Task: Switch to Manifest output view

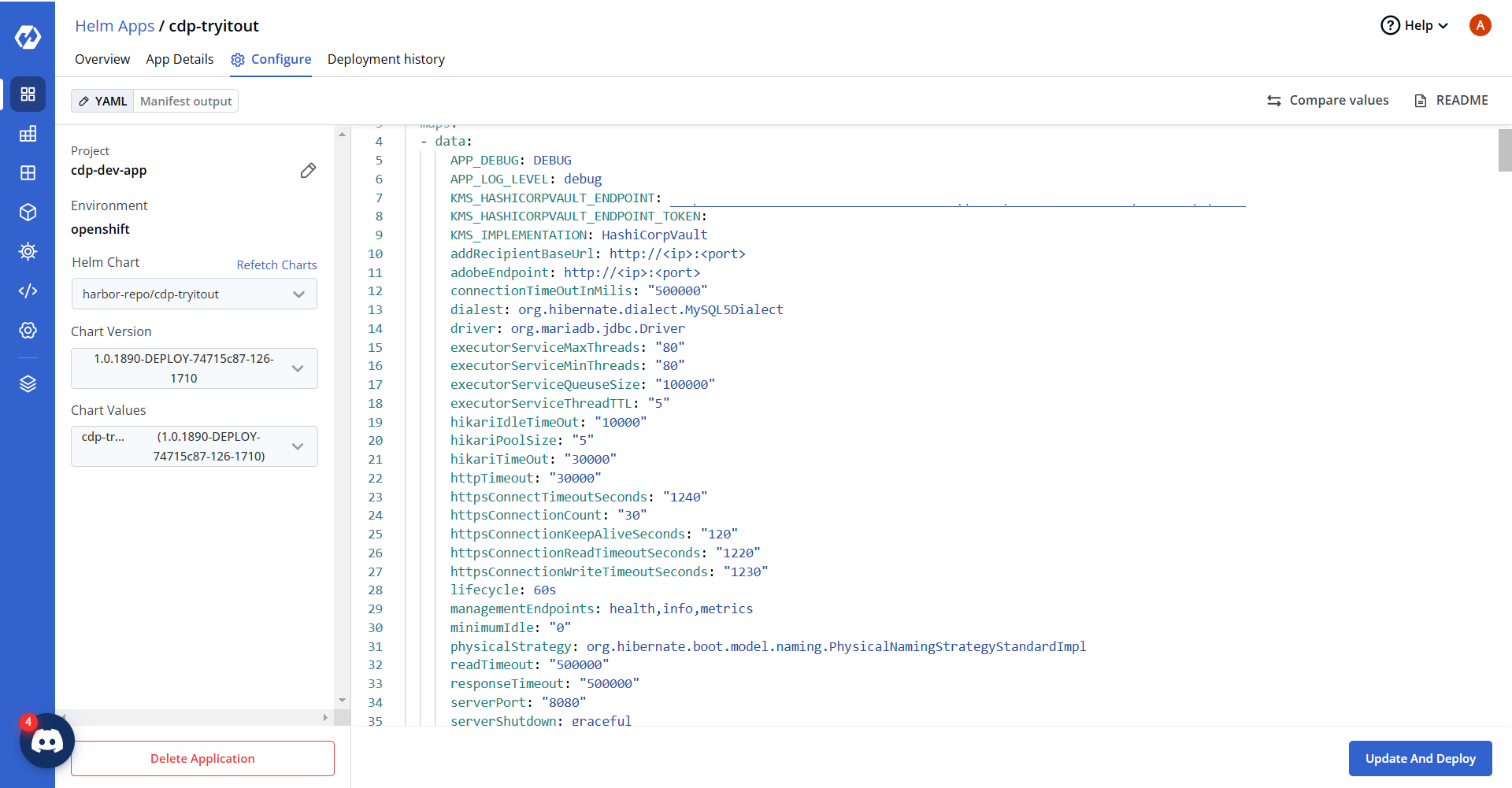Action: 186,102
